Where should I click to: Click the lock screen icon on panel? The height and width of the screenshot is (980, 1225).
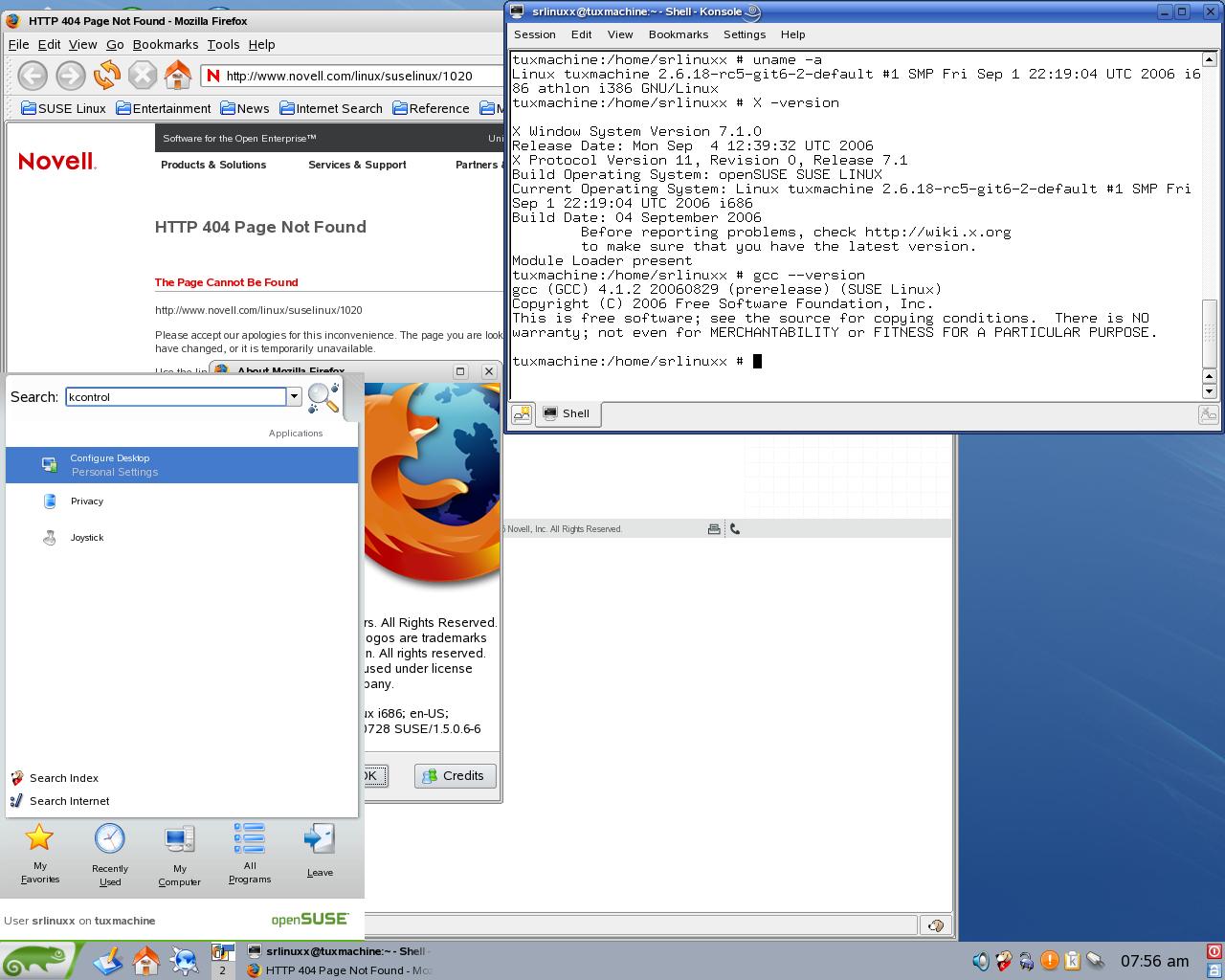[x=1214, y=969]
